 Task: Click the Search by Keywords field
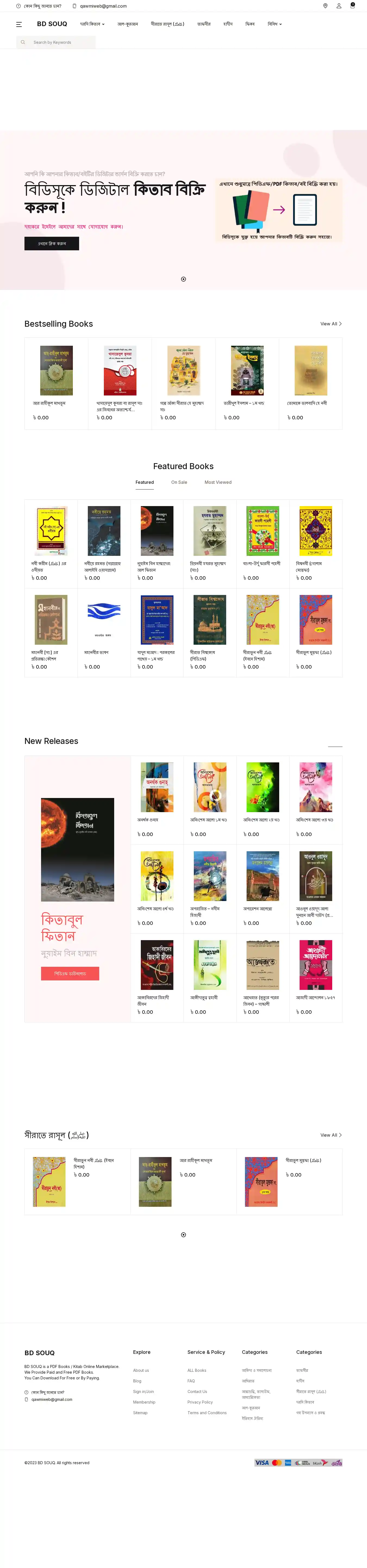click(x=56, y=43)
